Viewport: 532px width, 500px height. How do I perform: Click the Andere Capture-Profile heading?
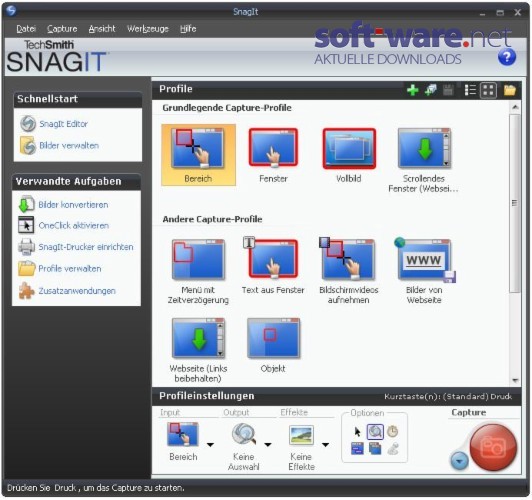pyautogui.click(x=212, y=219)
